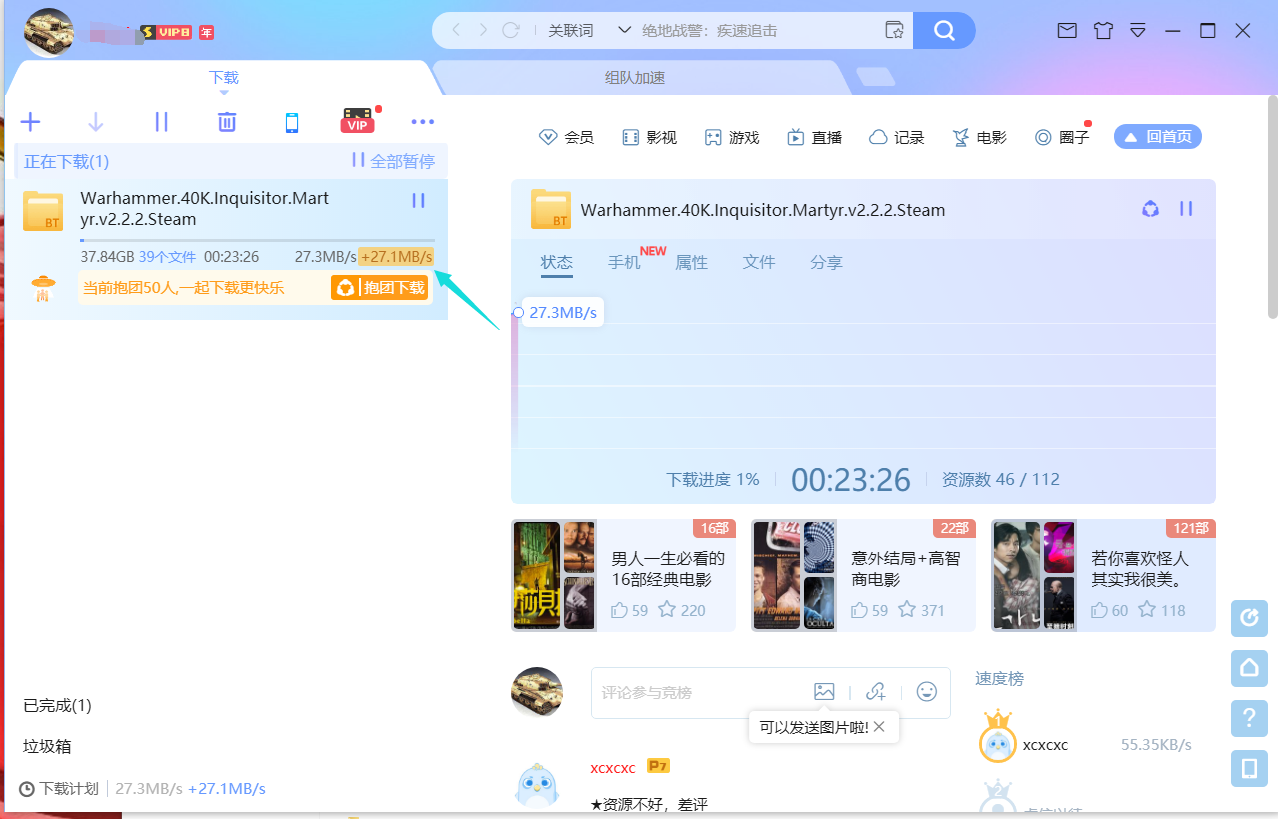Pause the Warhammer download task
1278x819 pixels.
418,200
